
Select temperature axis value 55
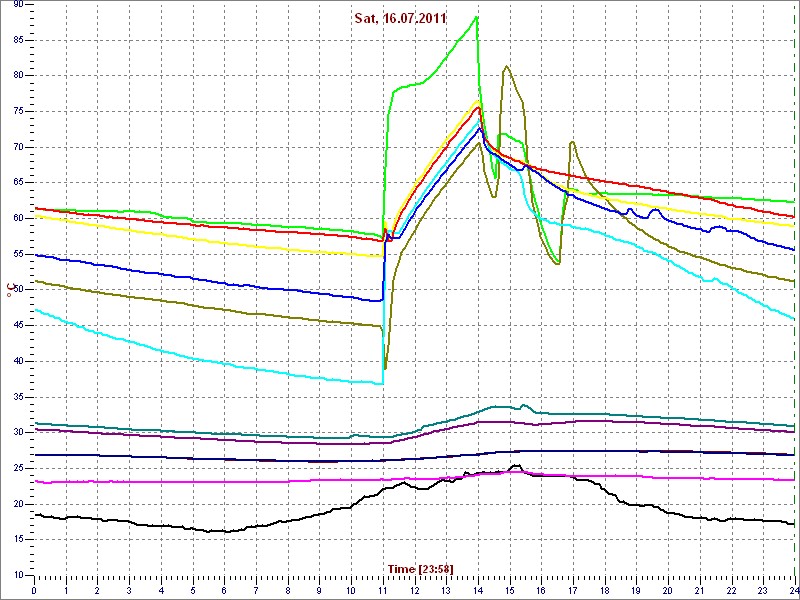[x=18, y=254]
